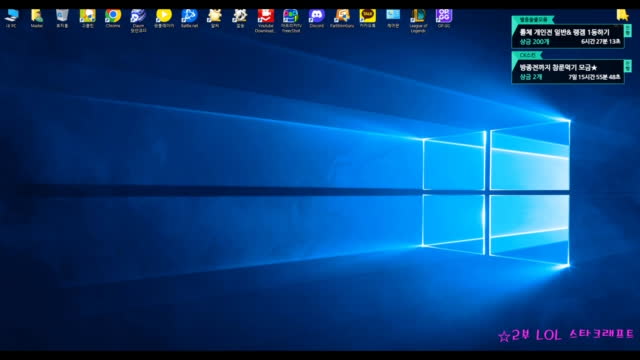This screenshot has width=640, height=360.
Task: Launch the Discord desktop shortcut
Action: 316,18
